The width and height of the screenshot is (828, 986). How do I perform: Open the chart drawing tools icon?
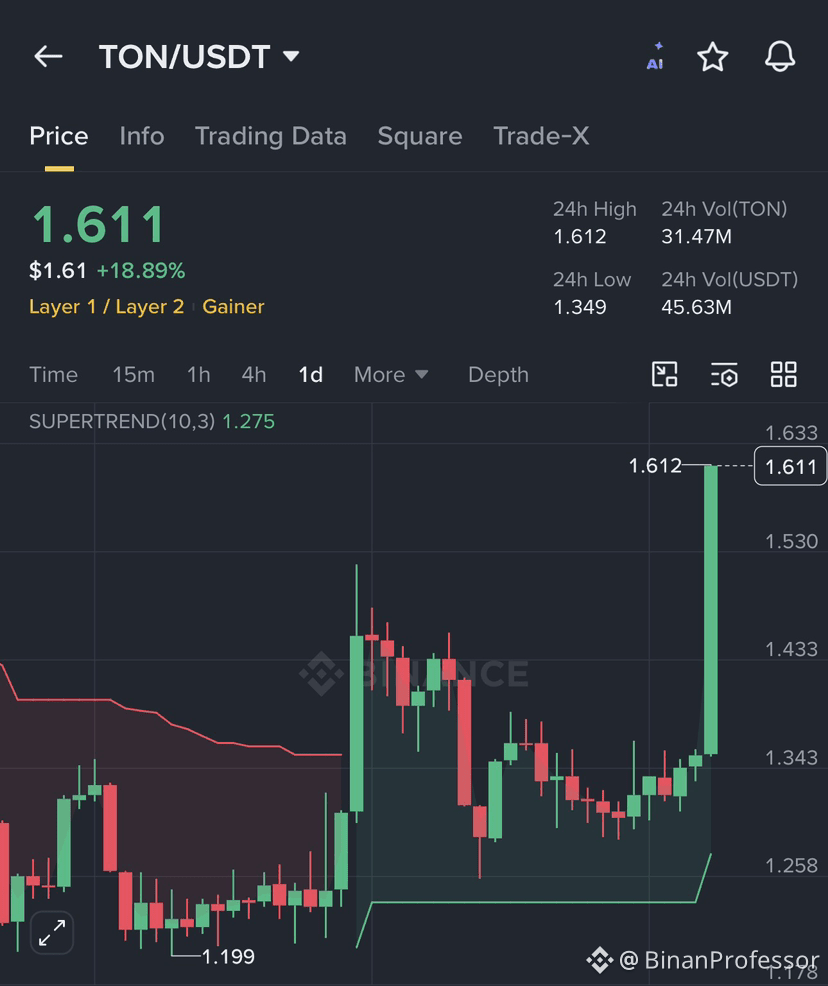point(665,374)
